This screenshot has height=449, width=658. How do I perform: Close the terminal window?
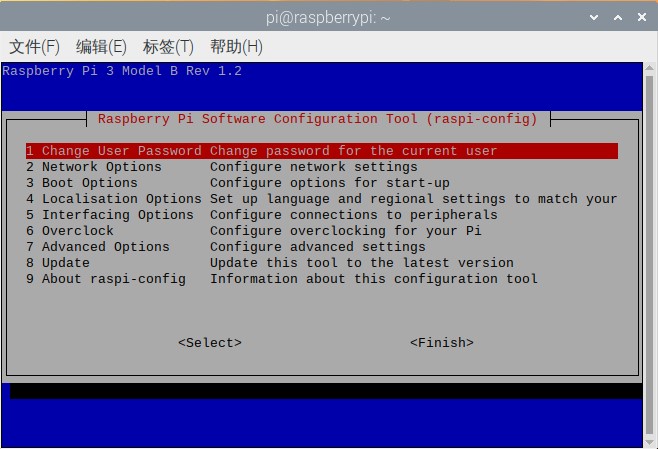(x=642, y=17)
